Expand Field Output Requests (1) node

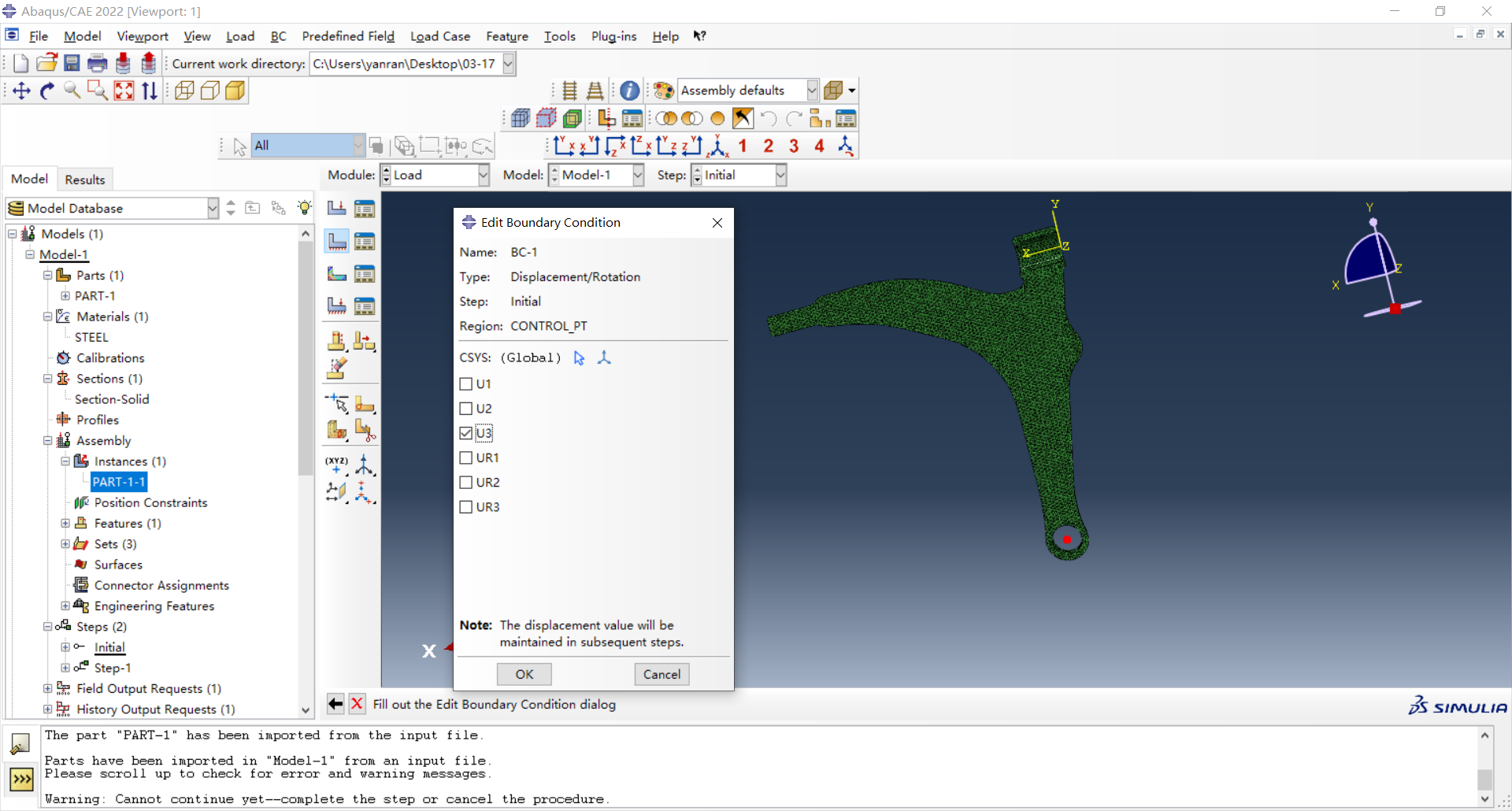47,689
